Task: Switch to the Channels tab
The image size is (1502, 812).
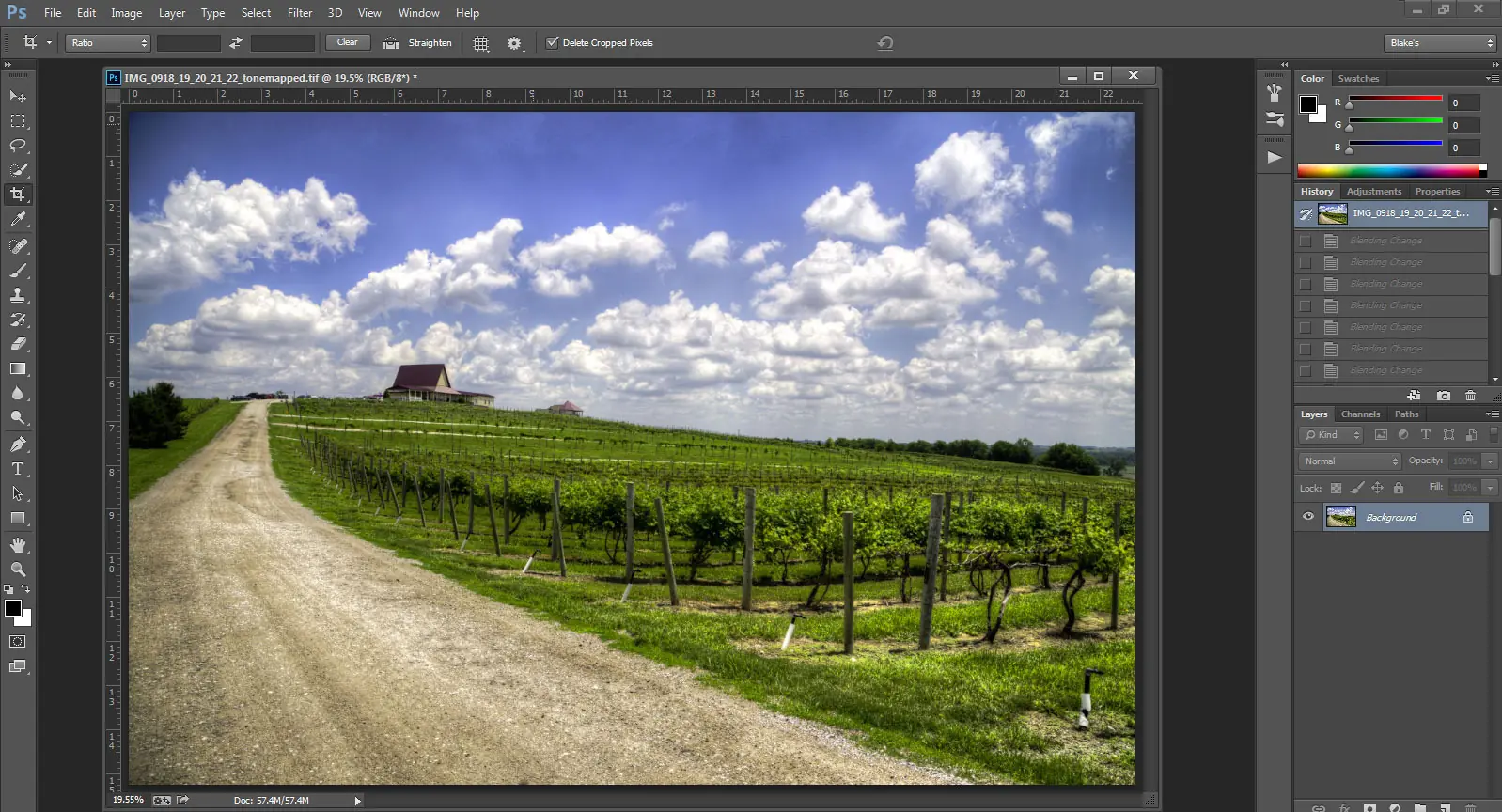Action: pos(1360,414)
